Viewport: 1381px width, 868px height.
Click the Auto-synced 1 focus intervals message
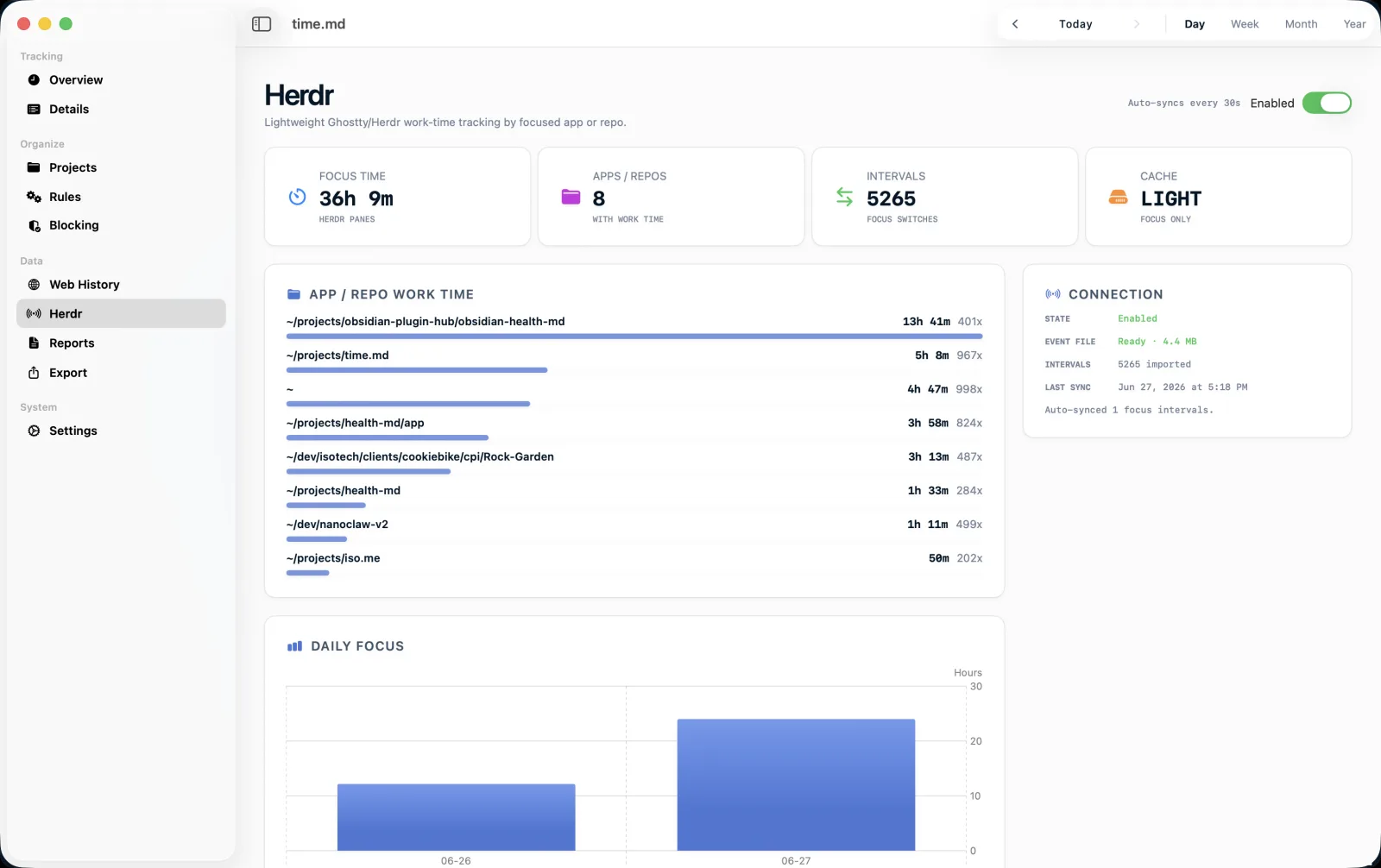[x=1129, y=410]
